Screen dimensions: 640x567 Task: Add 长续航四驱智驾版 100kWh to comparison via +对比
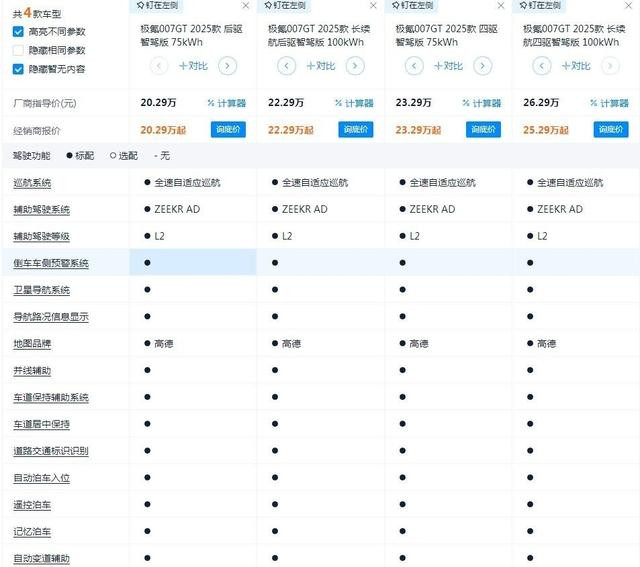576,66
